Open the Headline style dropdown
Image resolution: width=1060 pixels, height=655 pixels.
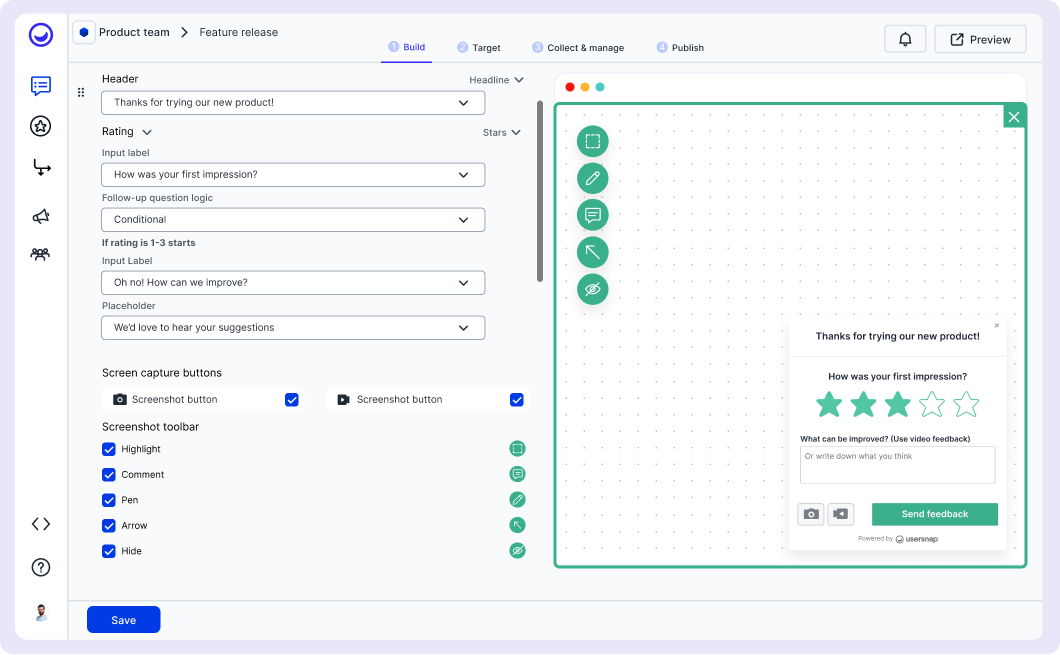pyautogui.click(x=496, y=80)
